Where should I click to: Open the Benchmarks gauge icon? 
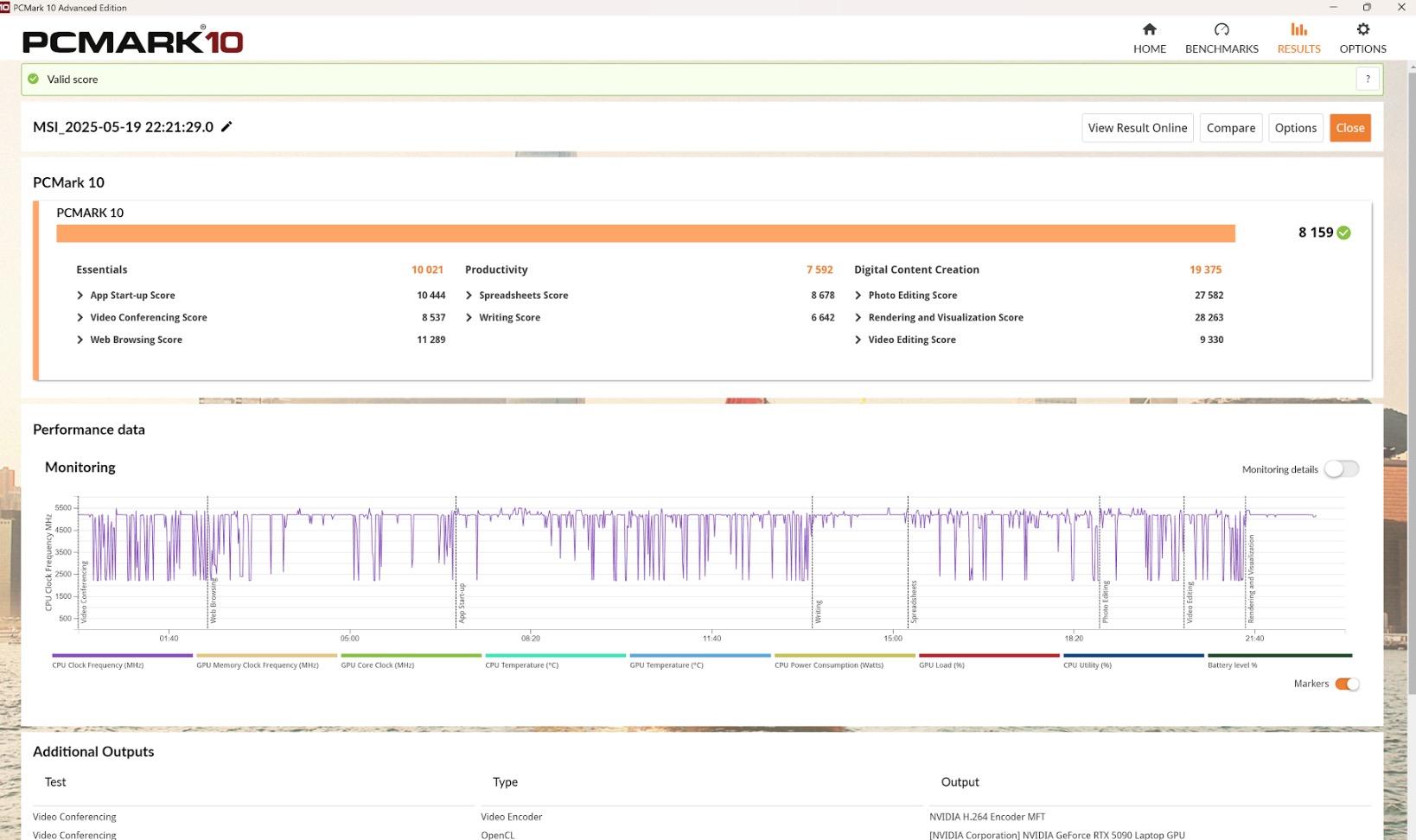pos(1221,29)
